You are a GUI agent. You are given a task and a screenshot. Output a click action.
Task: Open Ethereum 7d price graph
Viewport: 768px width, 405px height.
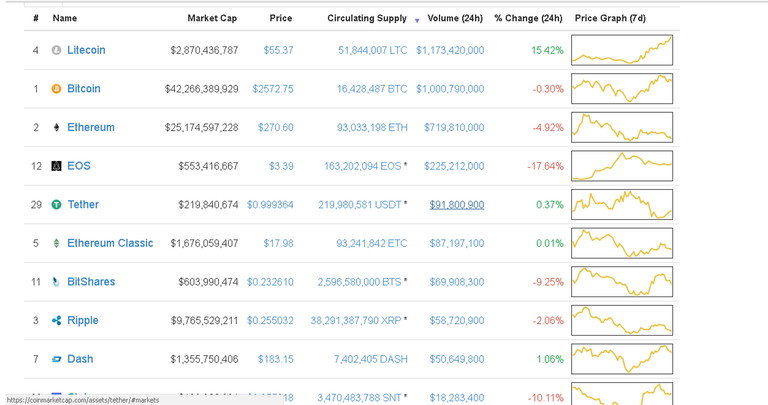coord(622,127)
